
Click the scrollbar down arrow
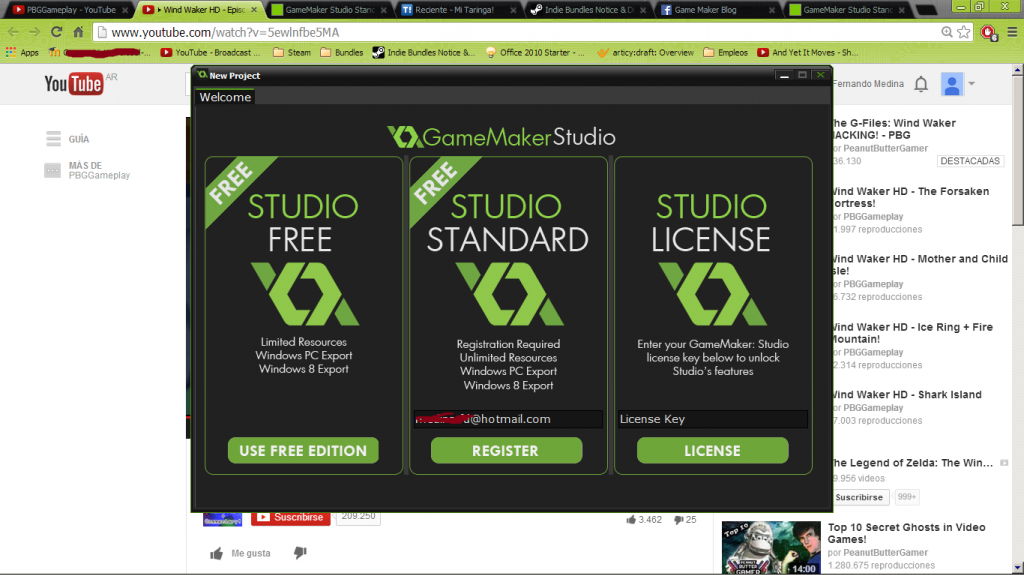click(x=1017, y=568)
